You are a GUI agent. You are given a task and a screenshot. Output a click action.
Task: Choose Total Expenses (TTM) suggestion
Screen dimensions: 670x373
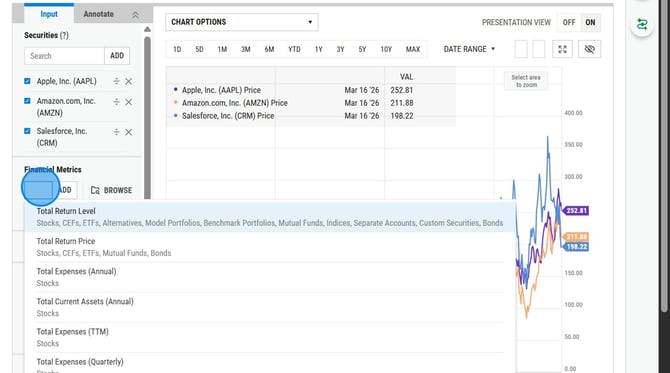270,338
